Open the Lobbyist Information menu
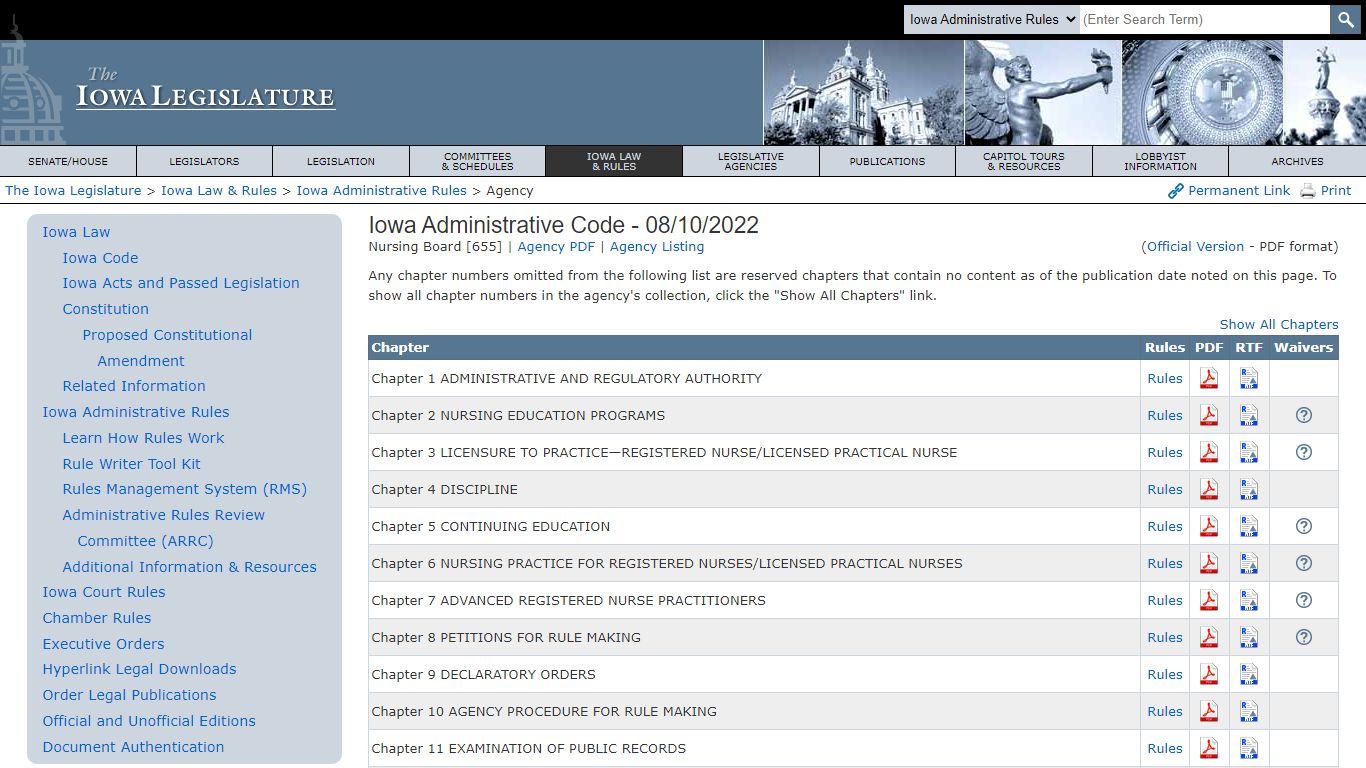The image size is (1366, 768). click(1160, 161)
